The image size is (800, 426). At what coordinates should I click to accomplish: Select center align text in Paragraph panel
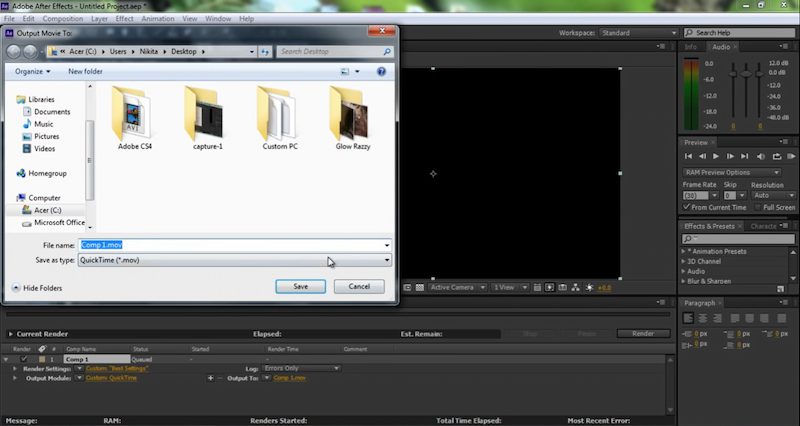(703, 318)
